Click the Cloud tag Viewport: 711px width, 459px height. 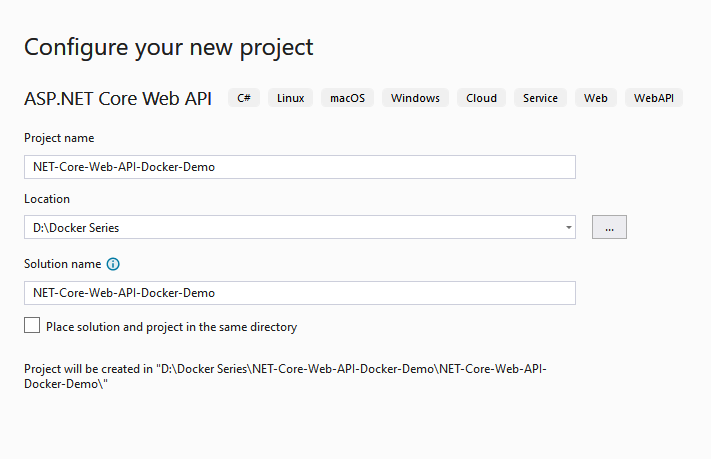point(482,98)
